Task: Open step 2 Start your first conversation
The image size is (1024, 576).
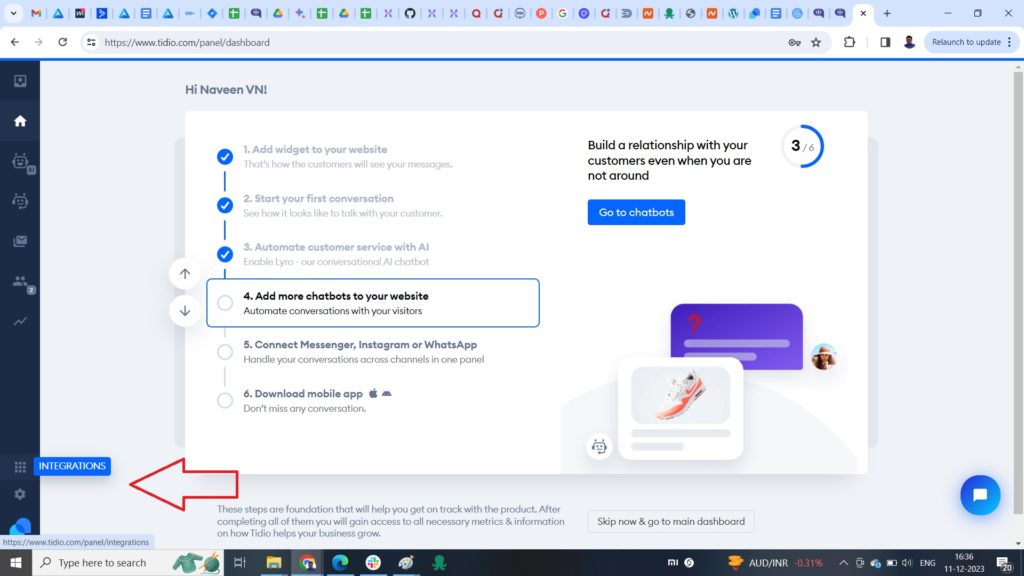Action: point(319,198)
